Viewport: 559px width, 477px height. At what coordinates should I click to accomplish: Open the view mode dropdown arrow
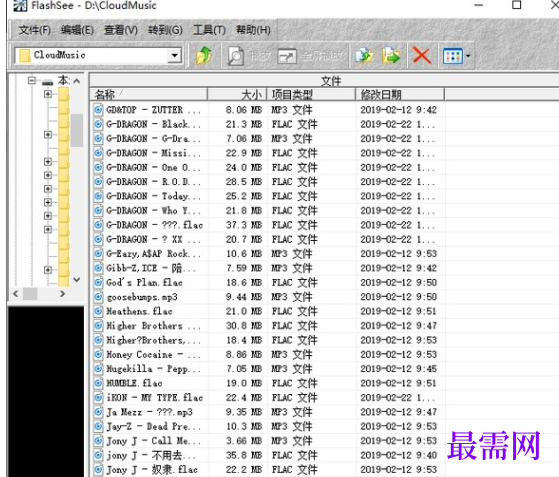(468, 56)
